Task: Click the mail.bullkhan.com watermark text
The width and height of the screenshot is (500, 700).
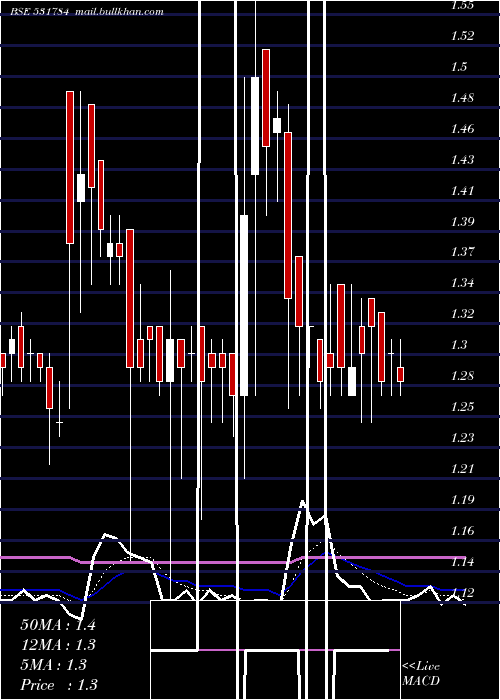Action: [119, 12]
